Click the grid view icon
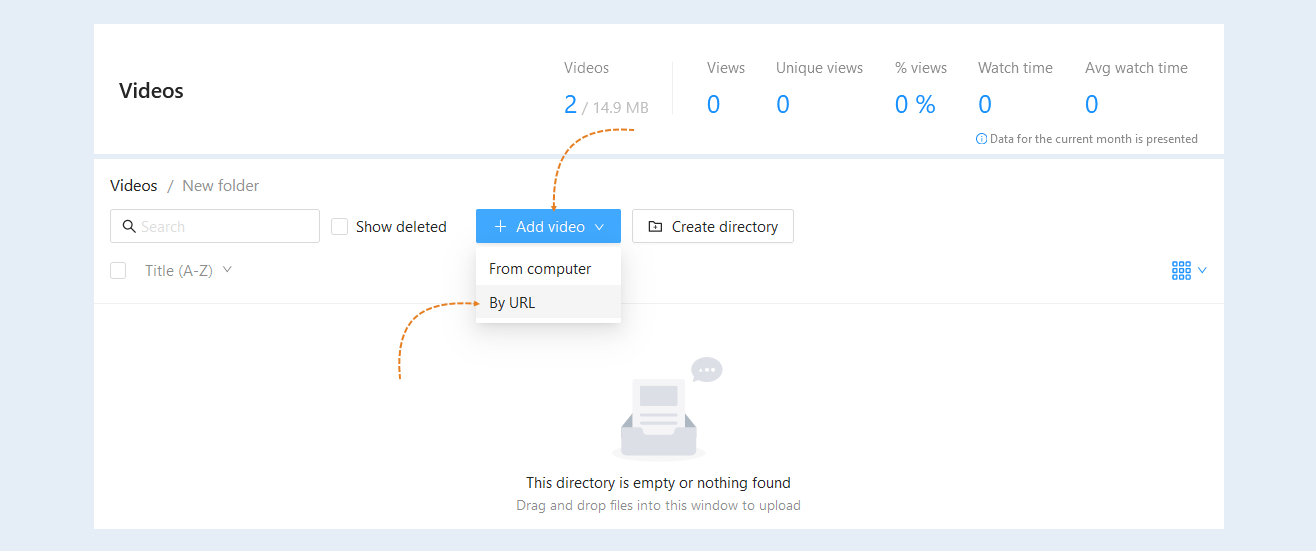Image resolution: width=1316 pixels, height=551 pixels. click(1181, 270)
